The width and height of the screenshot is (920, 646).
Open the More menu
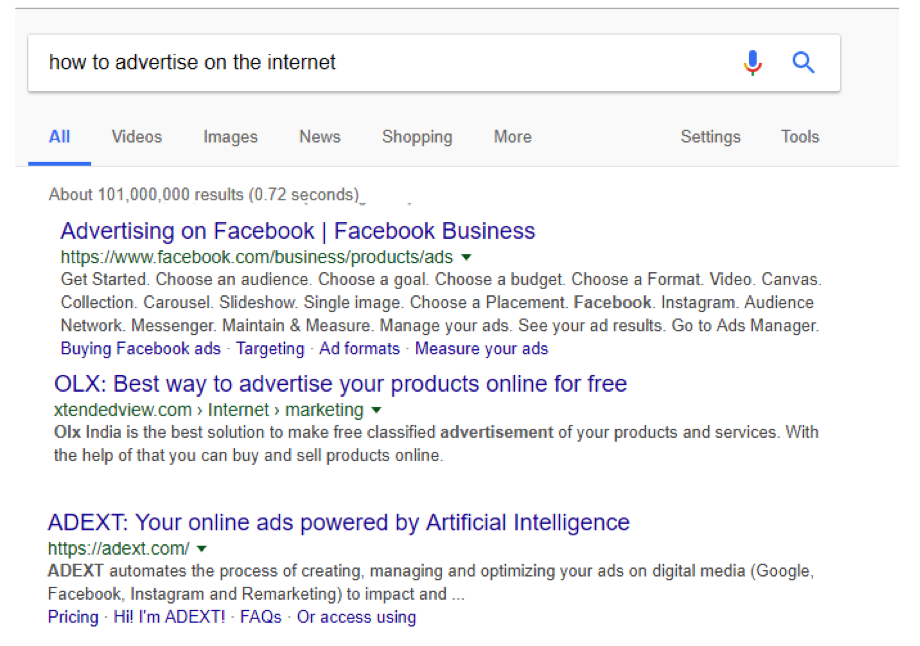click(513, 137)
